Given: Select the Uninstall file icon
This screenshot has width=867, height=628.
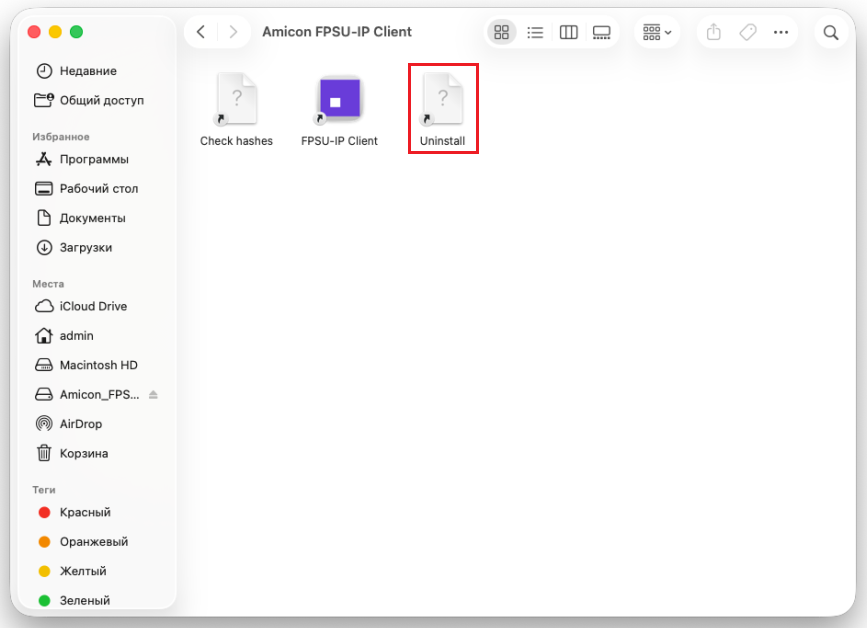Looking at the screenshot, I should click(442, 99).
